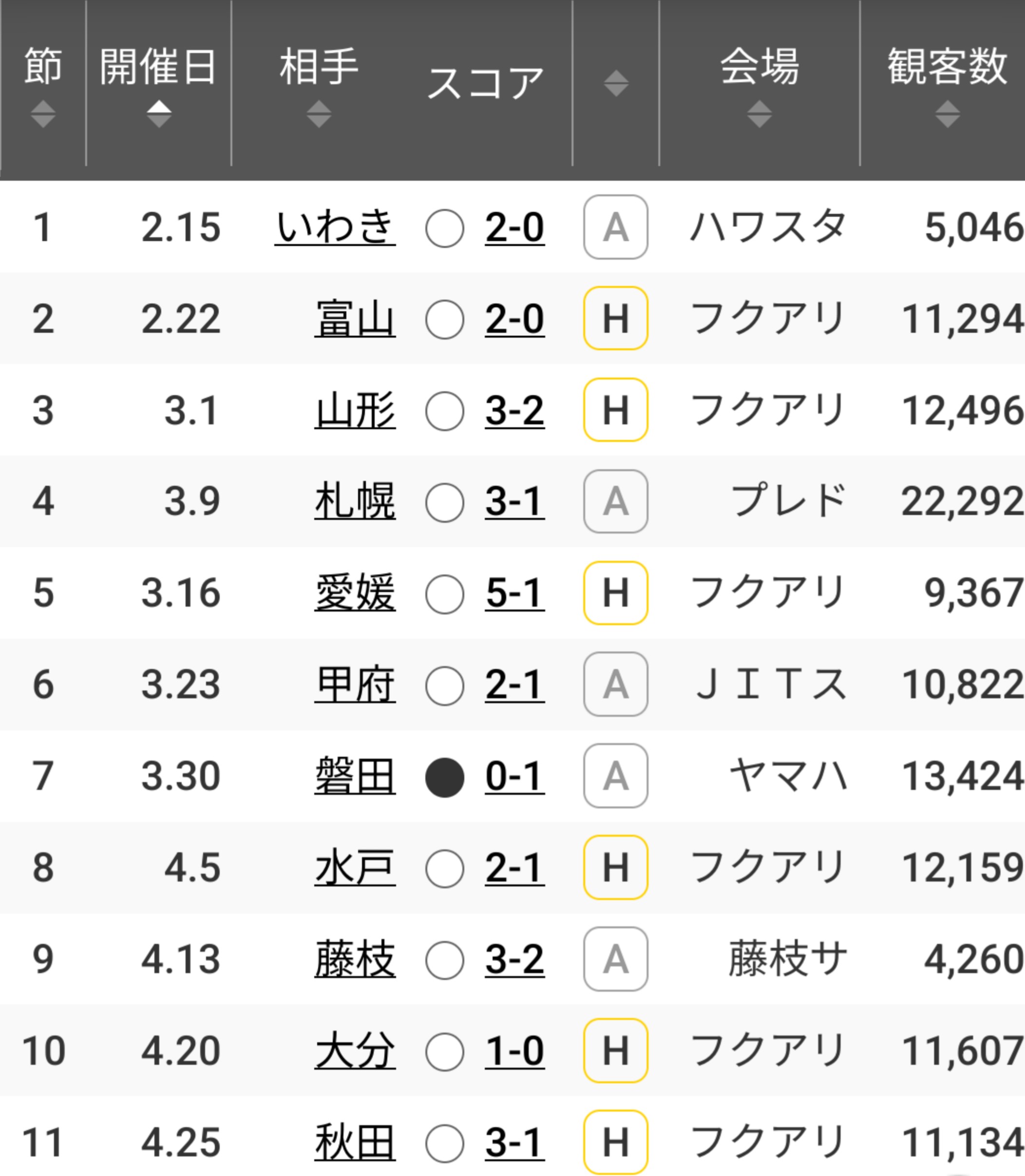Click the black loss circle for 磐田
This screenshot has height=1176, width=1025.
point(444,778)
